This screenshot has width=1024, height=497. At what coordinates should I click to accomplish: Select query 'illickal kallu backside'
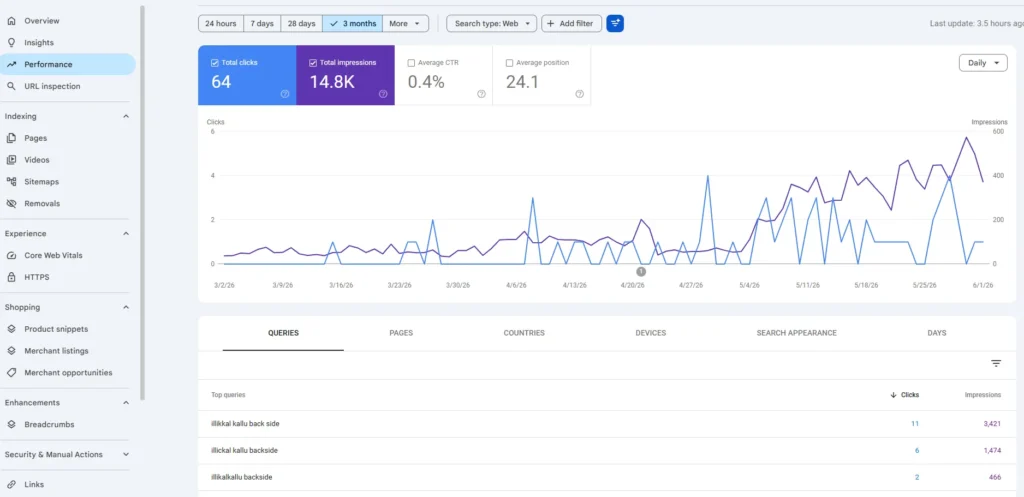click(x=245, y=451)
